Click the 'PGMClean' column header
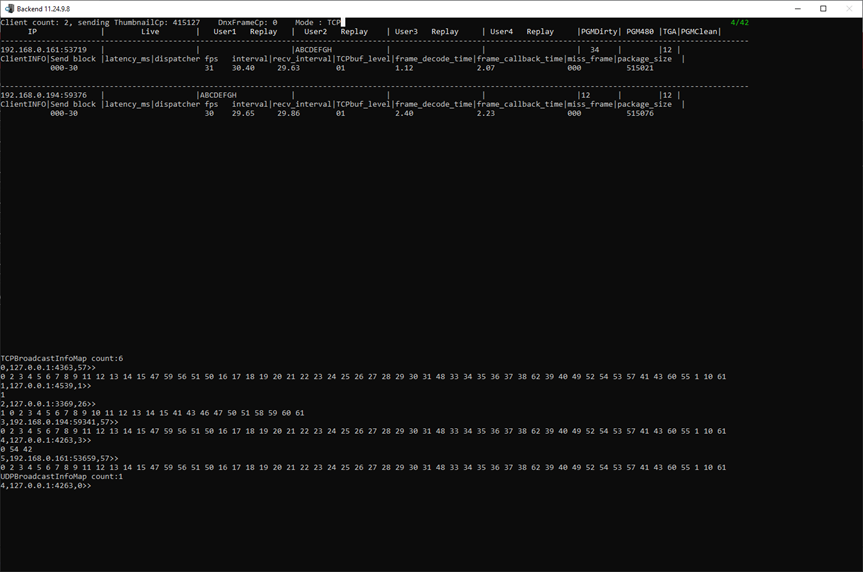The image size is (863, 572). click(699, 31)
